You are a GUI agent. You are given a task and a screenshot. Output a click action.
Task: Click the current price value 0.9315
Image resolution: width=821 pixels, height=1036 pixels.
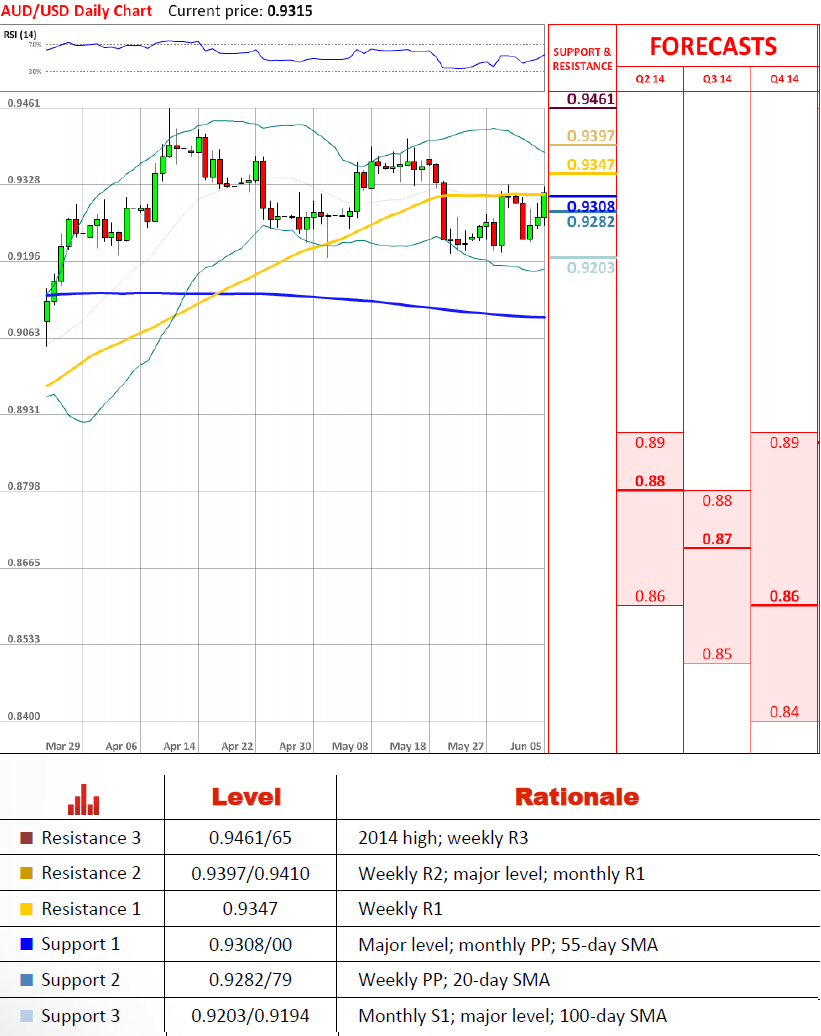(x=290, y=11)
